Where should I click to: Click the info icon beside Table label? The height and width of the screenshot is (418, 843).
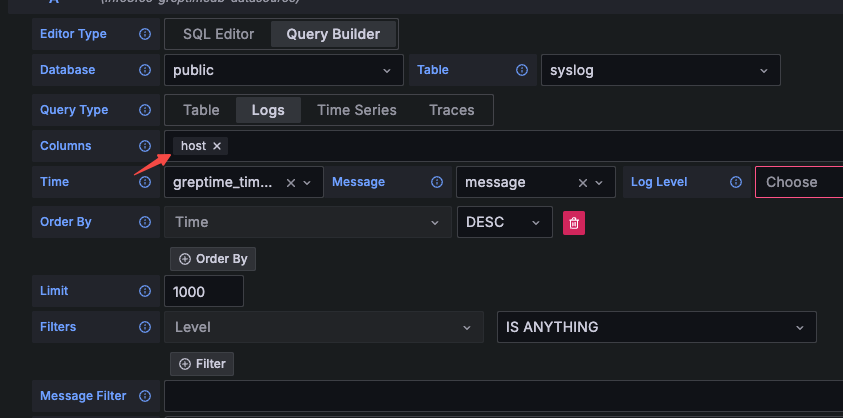coord(521,70)
